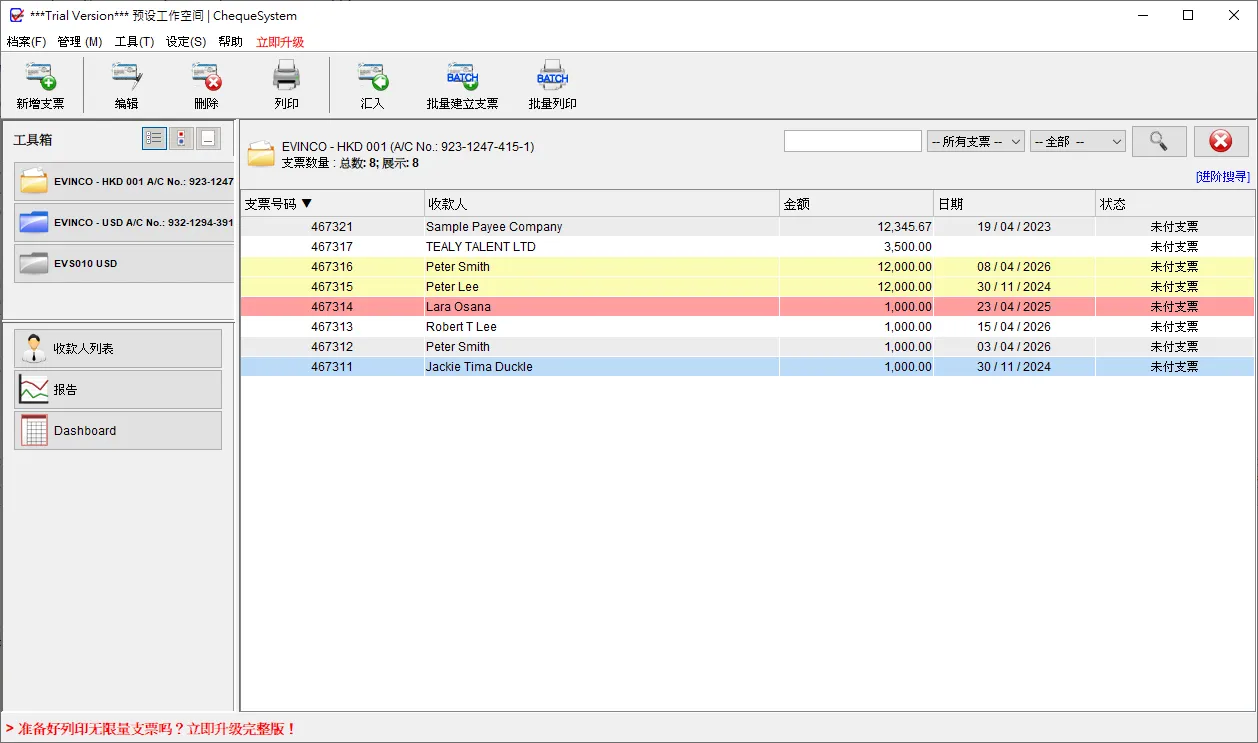Switch toolbox to icon view toggle

coord(181,139)
